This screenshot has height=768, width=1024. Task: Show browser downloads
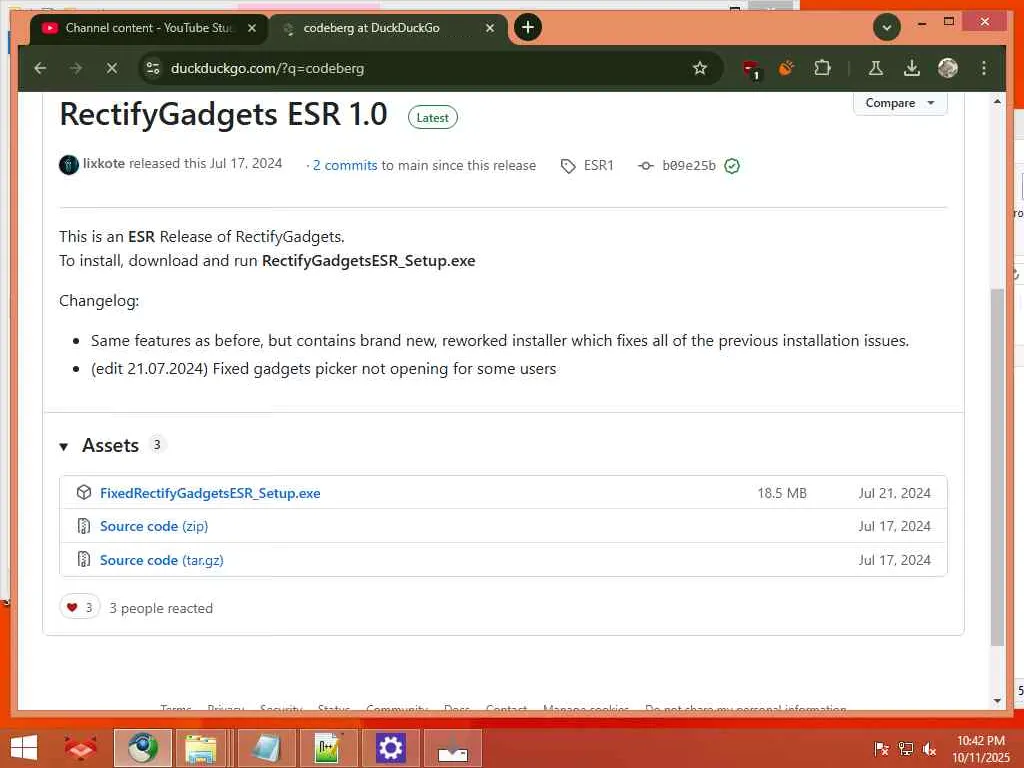tap(912, 68)
